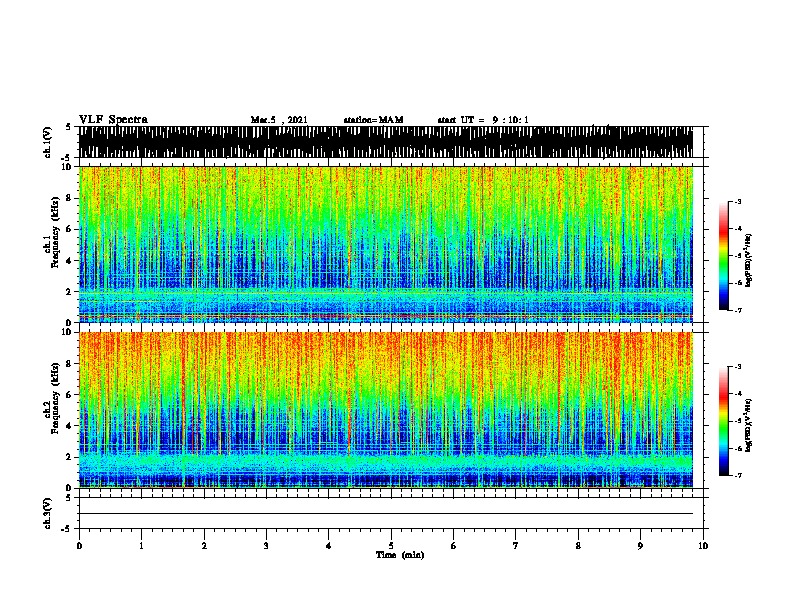Click ch.2 frequency tick label "10"
The width and height of the screenshot is (792, 612).
[x=68, y=332]
